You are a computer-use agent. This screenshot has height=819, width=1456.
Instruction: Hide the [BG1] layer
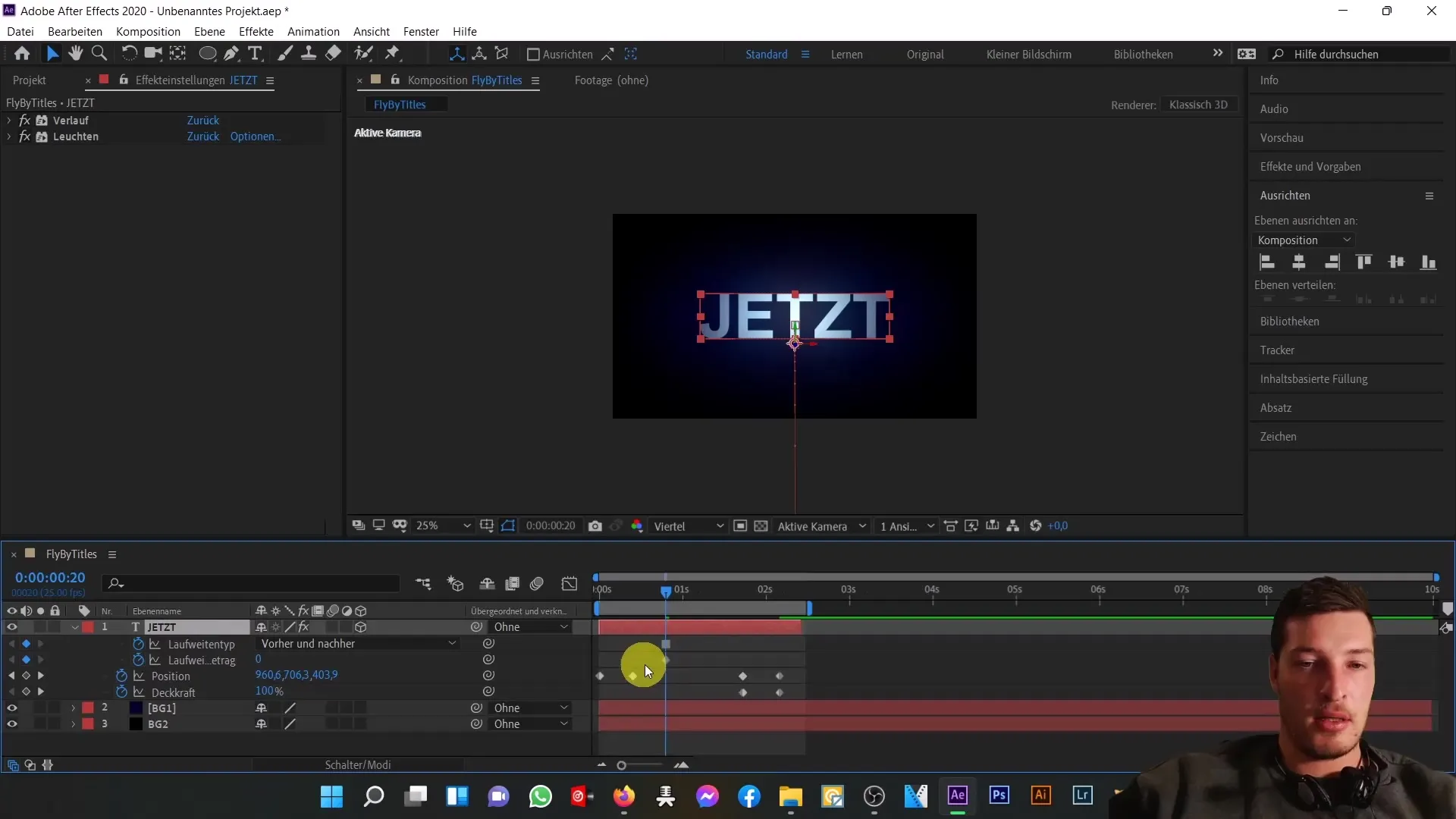click(11, 708)
